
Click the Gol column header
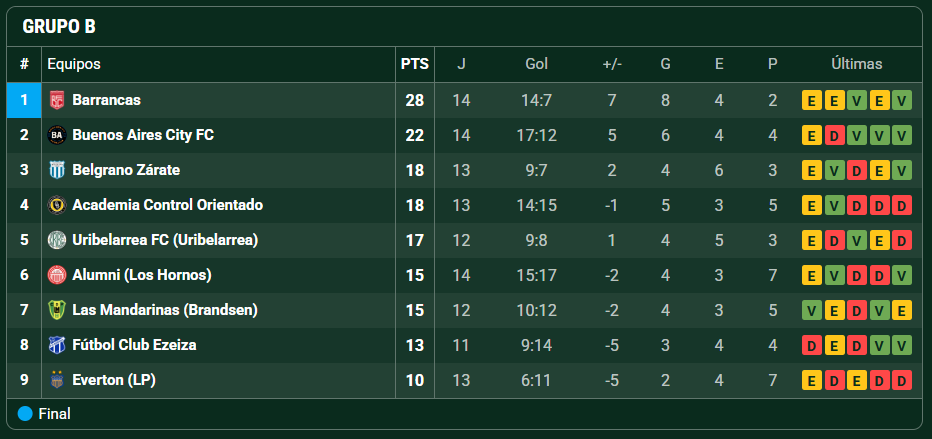click(537, 64)
